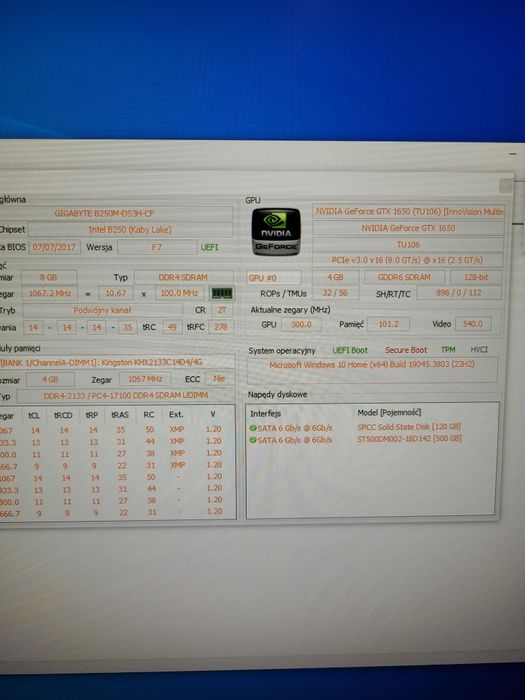Click the tRCD column header
The height and width of the screenshot is (700, 525).
point(63,415)
